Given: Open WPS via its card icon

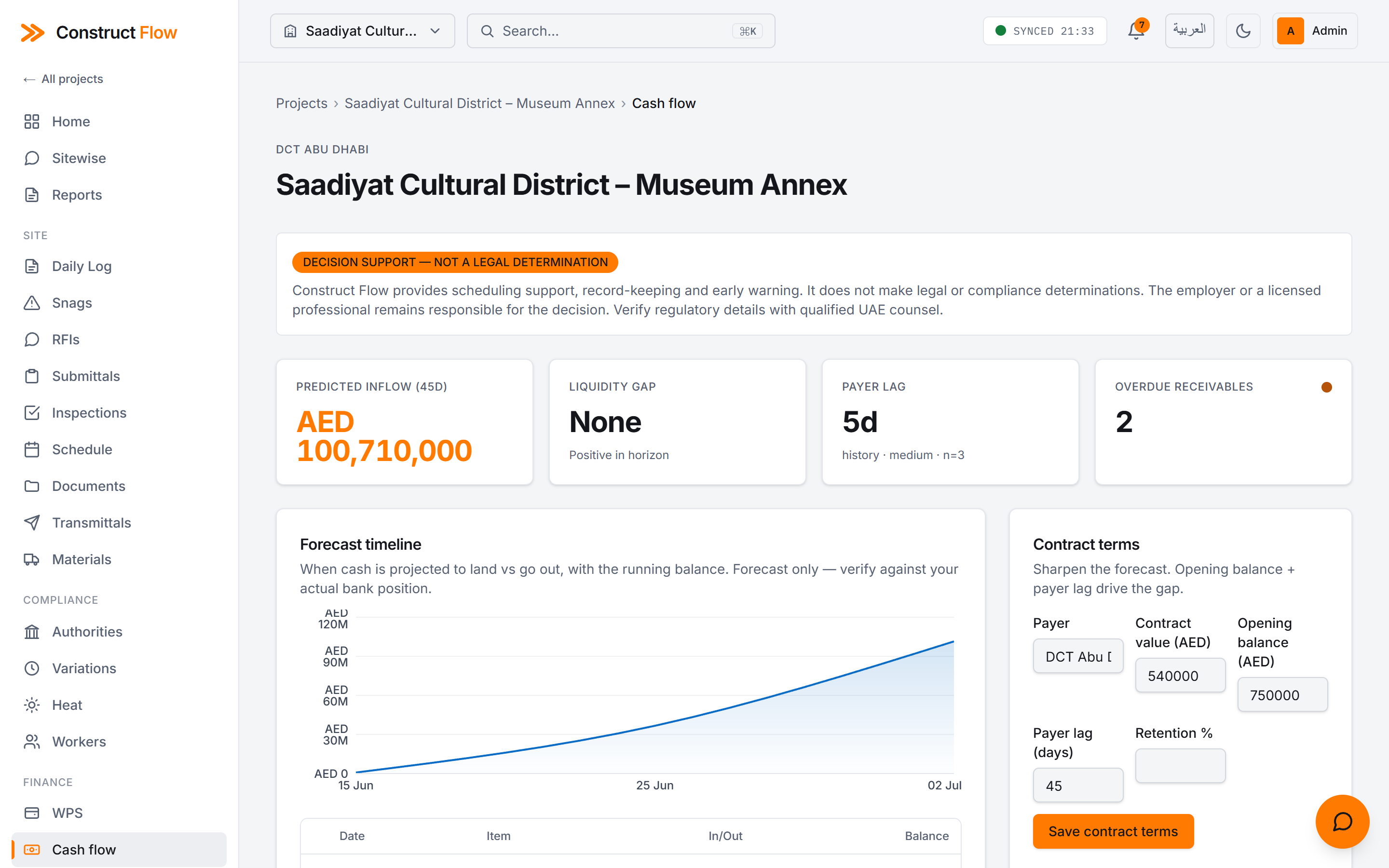Looking at the screenshot, I should click(31, 814).
